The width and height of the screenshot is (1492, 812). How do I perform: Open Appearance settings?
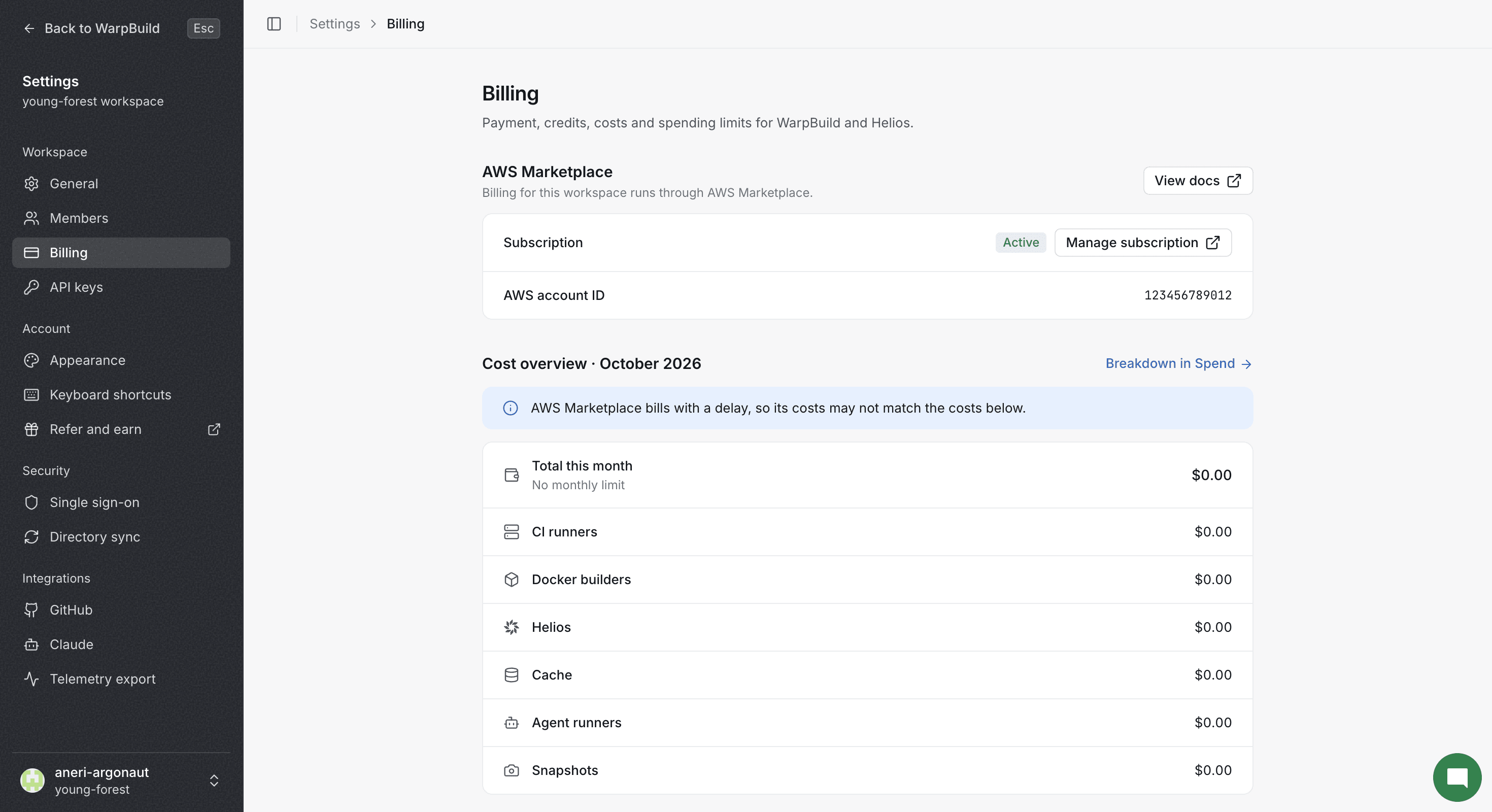tap(121, 360)
